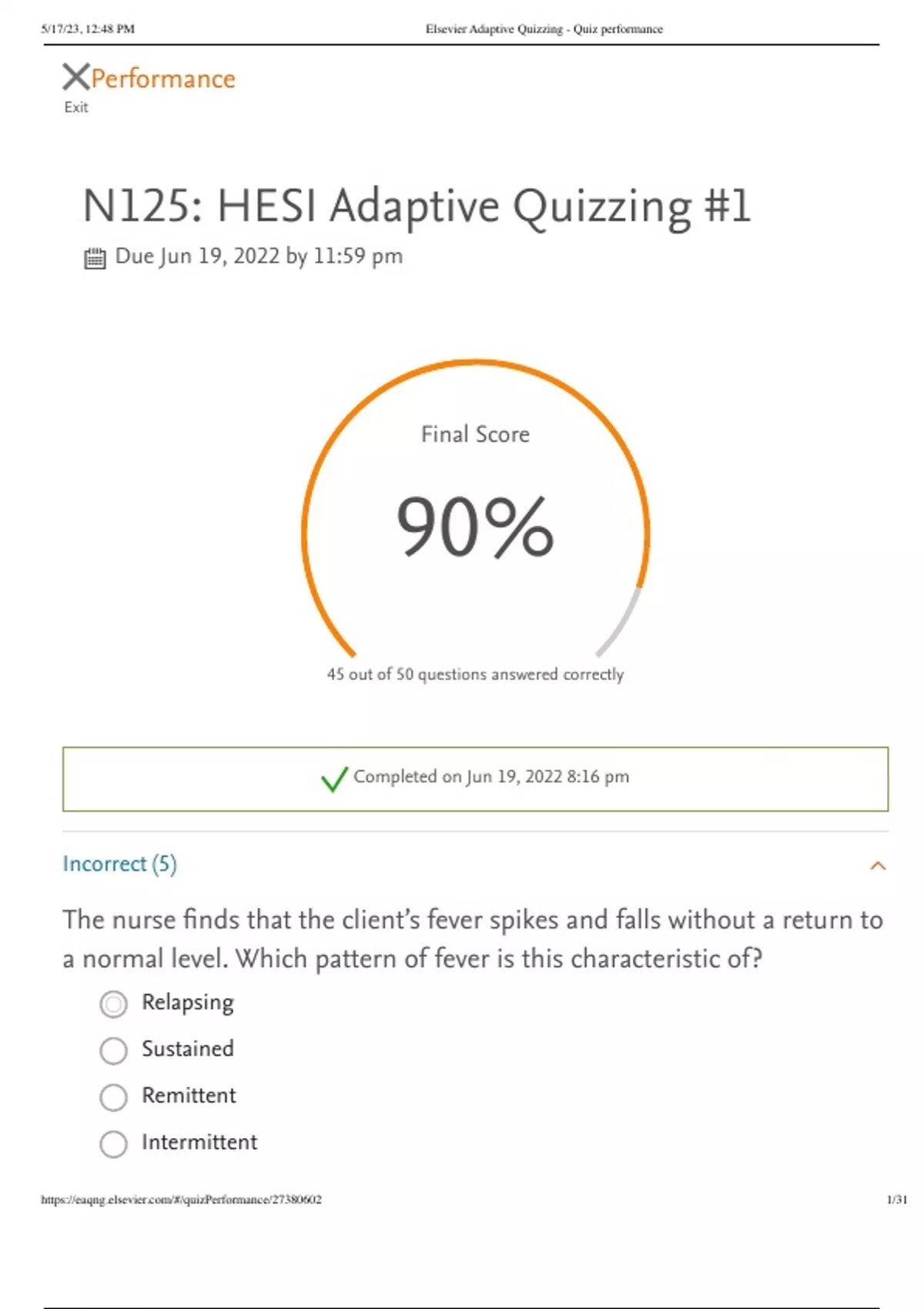Image resolution: width=924 pixels, height=1309 pixels.
Task: Click the calendar icon beside due date
Action: pyautogui.click(x=94, y=258)
